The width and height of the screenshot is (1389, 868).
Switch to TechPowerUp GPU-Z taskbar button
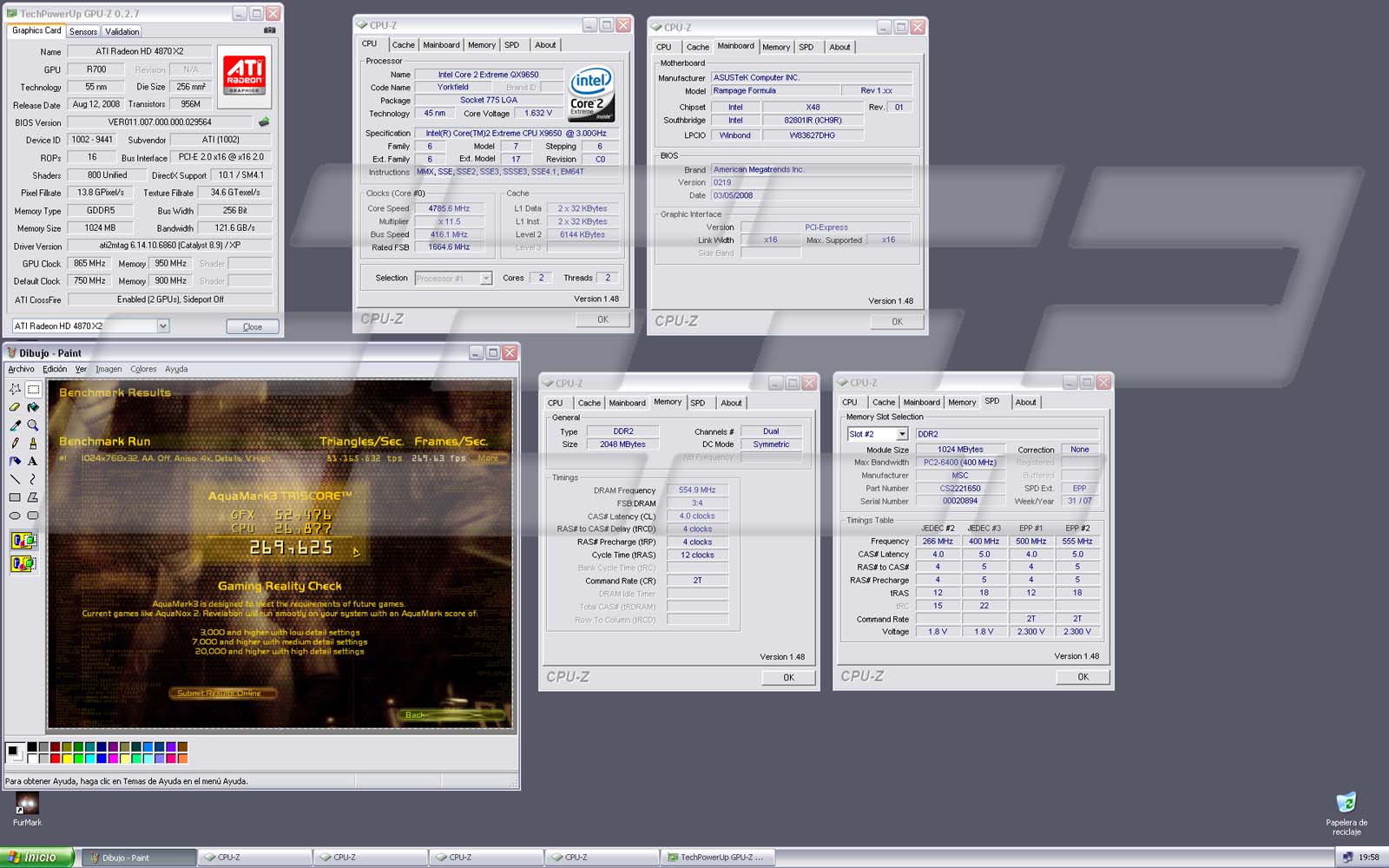tap(717, 858)
